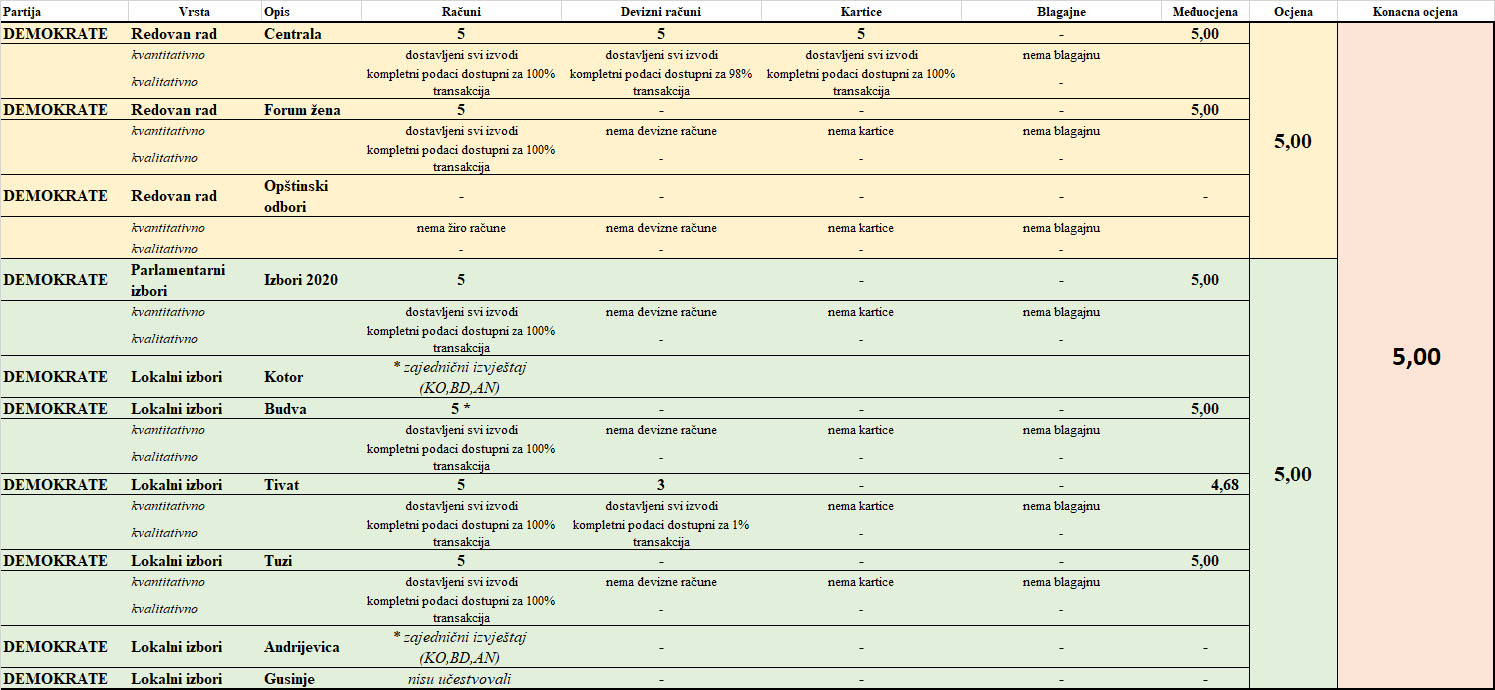Select "dostavljeni svi izvodi" in the Kartice column
This screenshot has width=1495, height=690.
861,55
